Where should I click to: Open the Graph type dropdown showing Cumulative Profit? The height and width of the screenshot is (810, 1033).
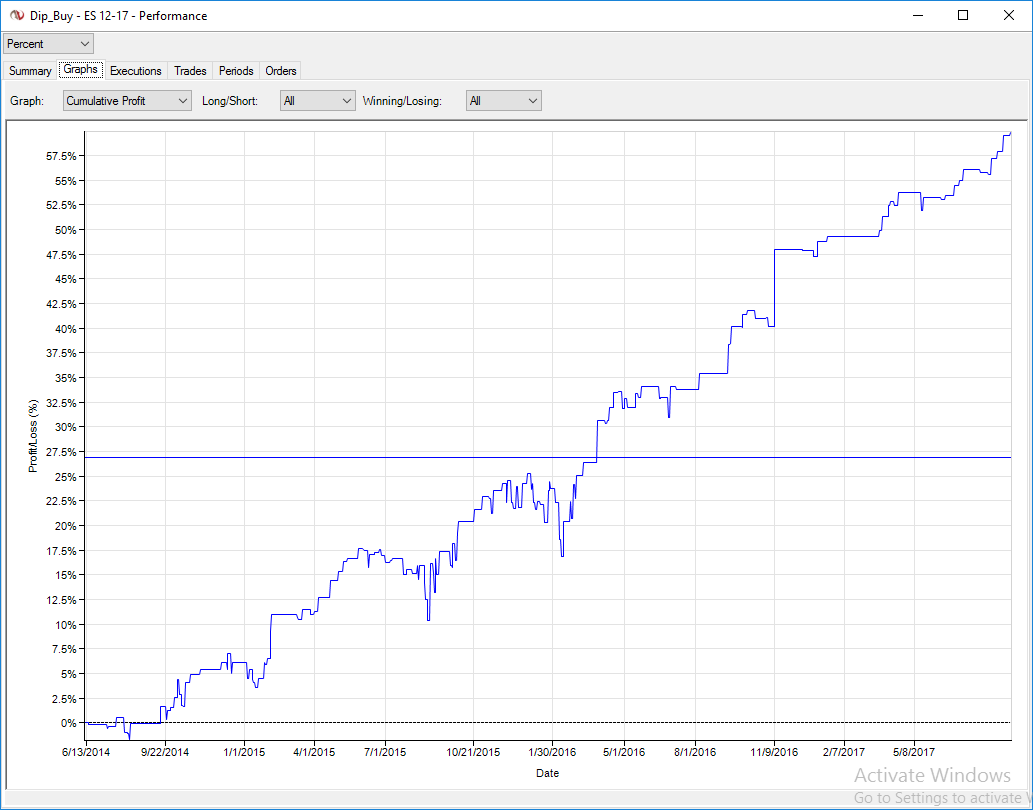[127, 101]
